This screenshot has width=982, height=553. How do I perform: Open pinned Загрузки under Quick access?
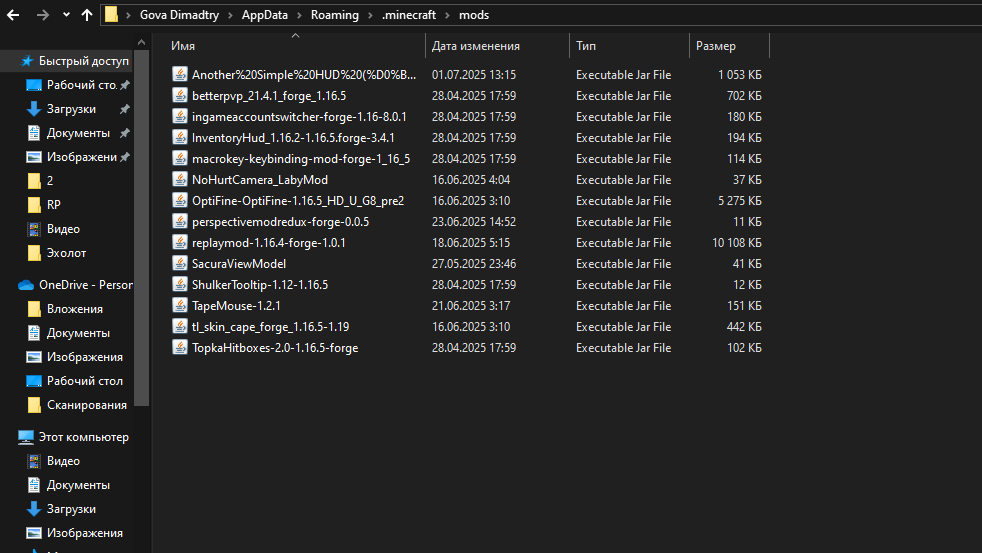(x=71, y=109)
